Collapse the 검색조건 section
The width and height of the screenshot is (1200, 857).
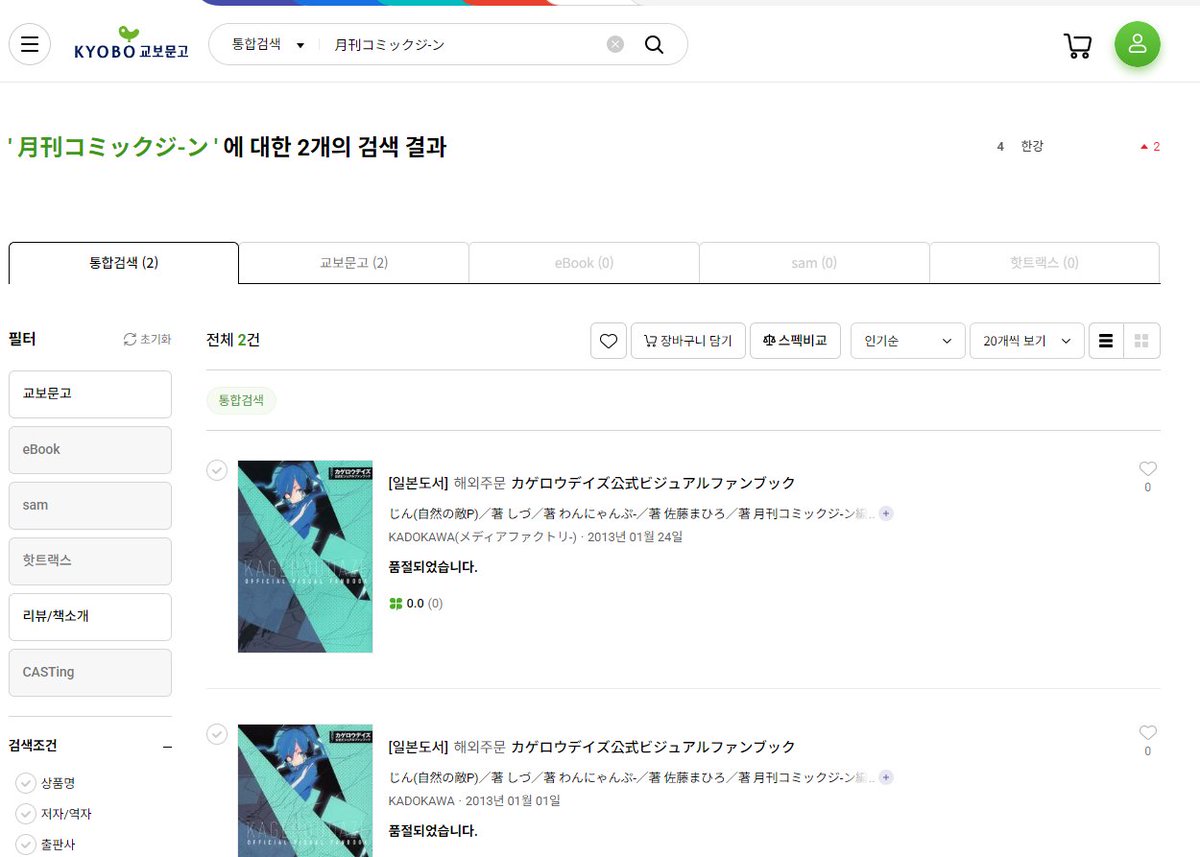point(167,747)
